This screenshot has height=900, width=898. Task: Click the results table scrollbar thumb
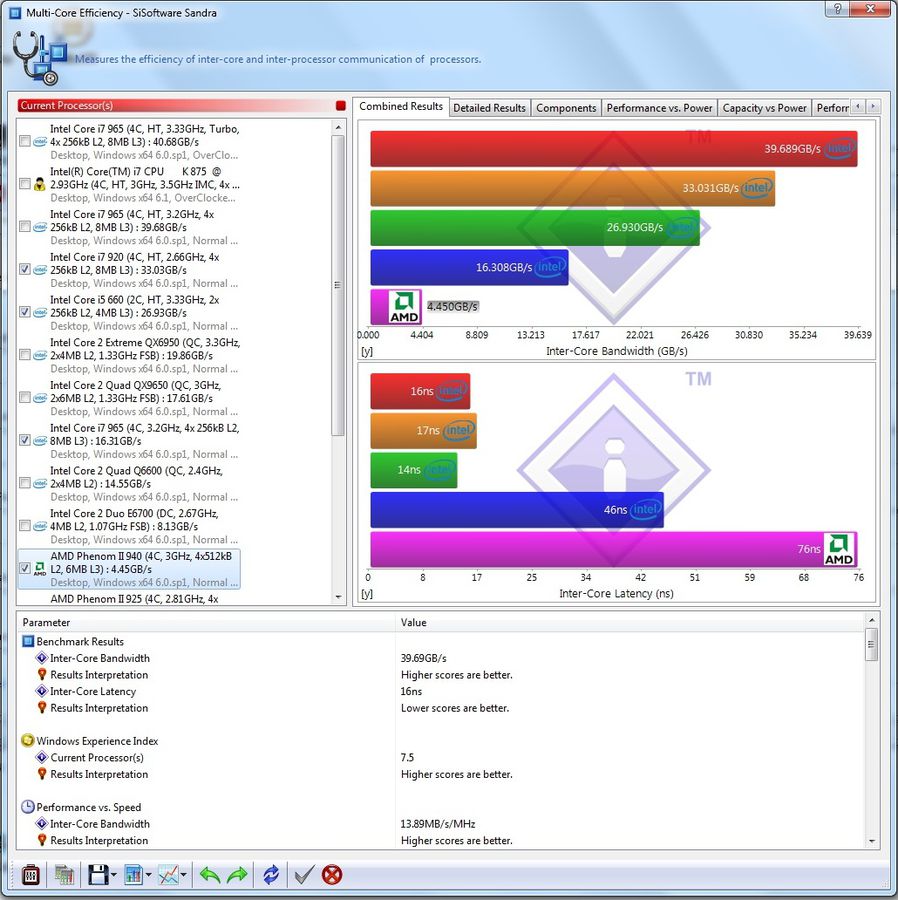872,645
